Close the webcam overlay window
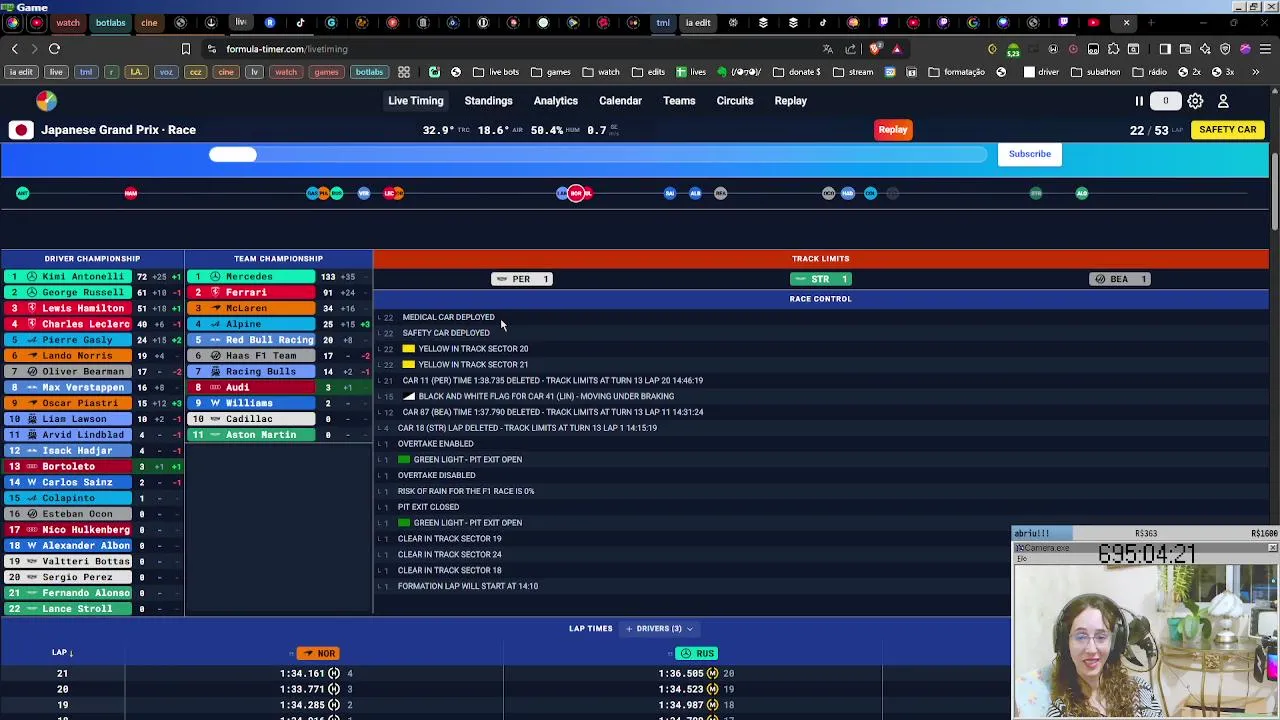The width and height of the screenshot is (1280, 720). (1272, 548)
